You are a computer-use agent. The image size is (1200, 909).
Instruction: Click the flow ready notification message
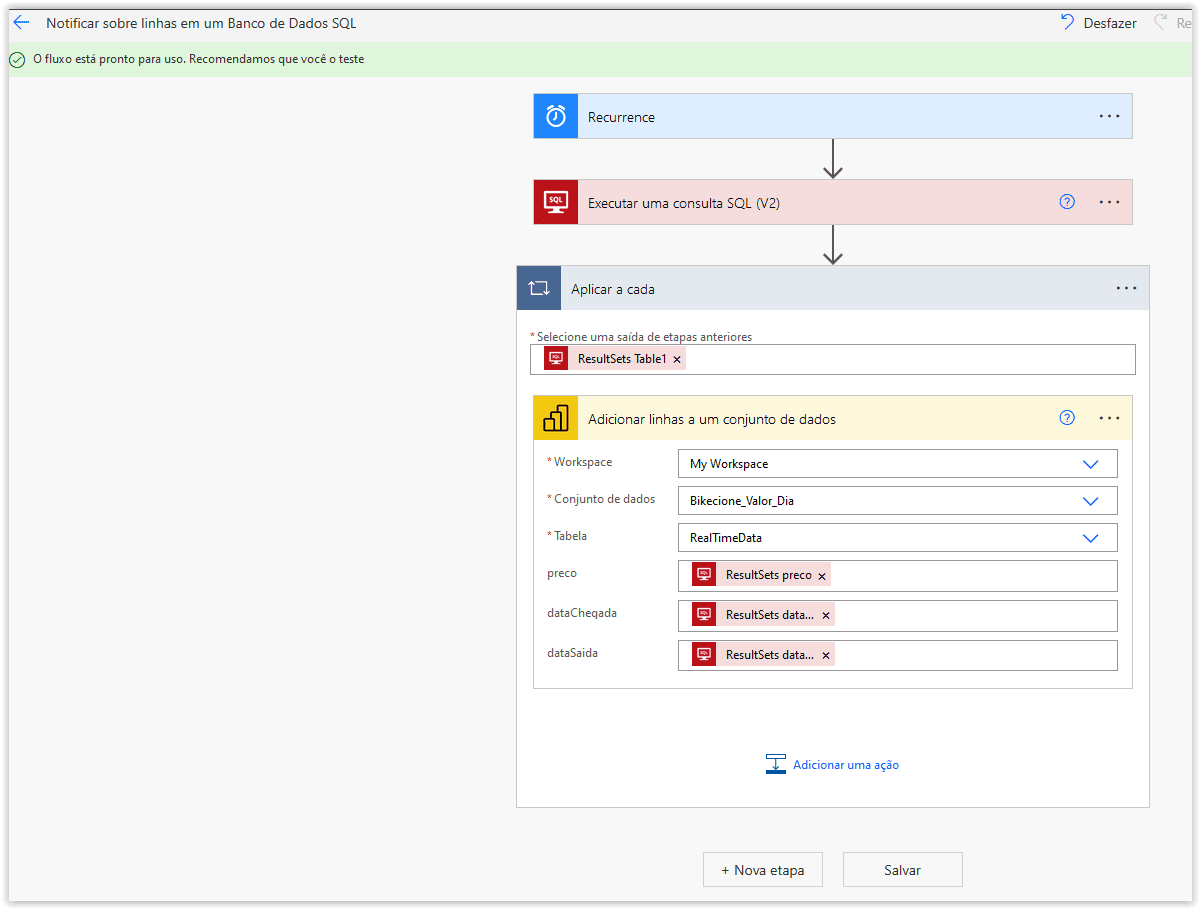198,60
